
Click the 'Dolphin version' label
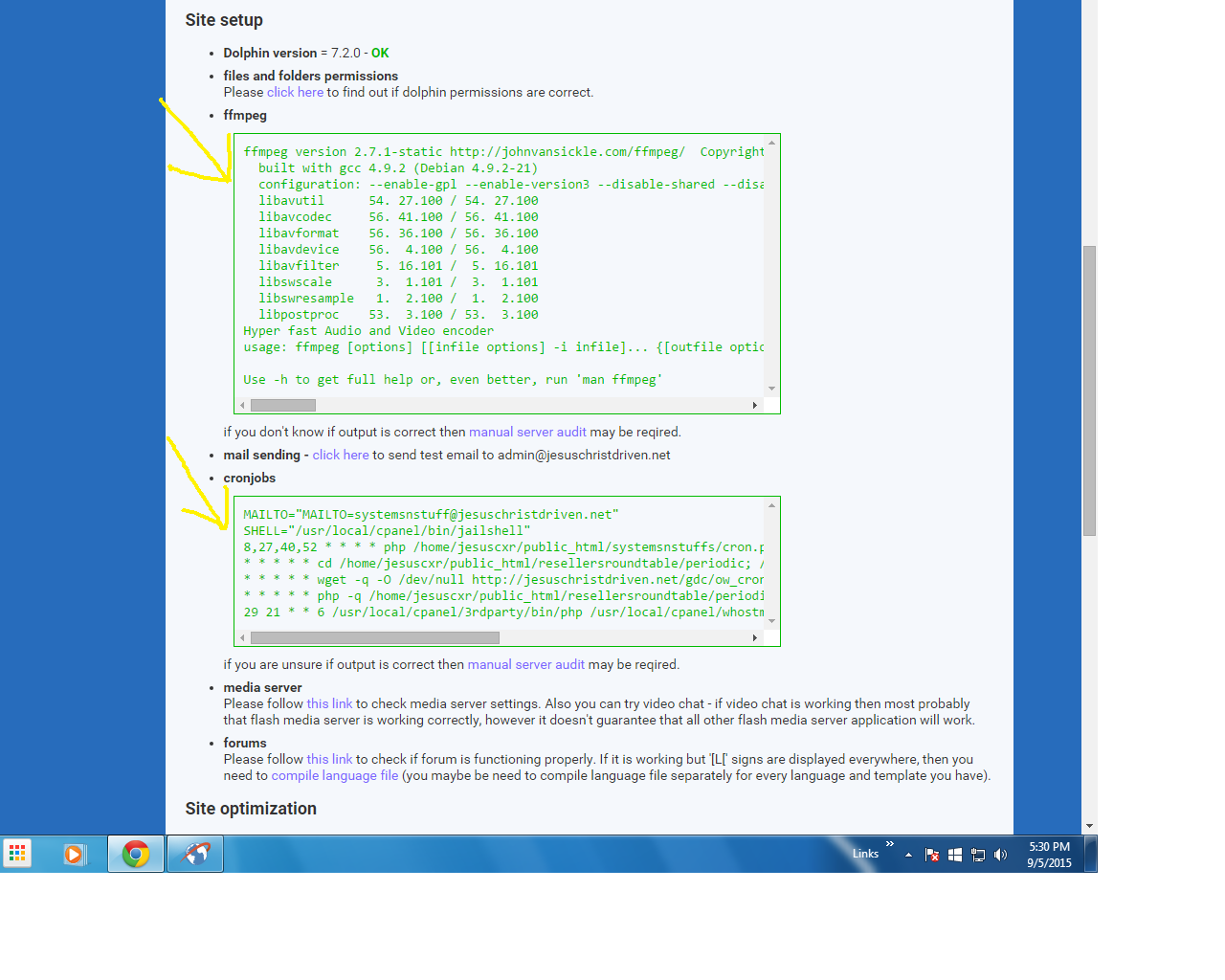tap(270, 53)
